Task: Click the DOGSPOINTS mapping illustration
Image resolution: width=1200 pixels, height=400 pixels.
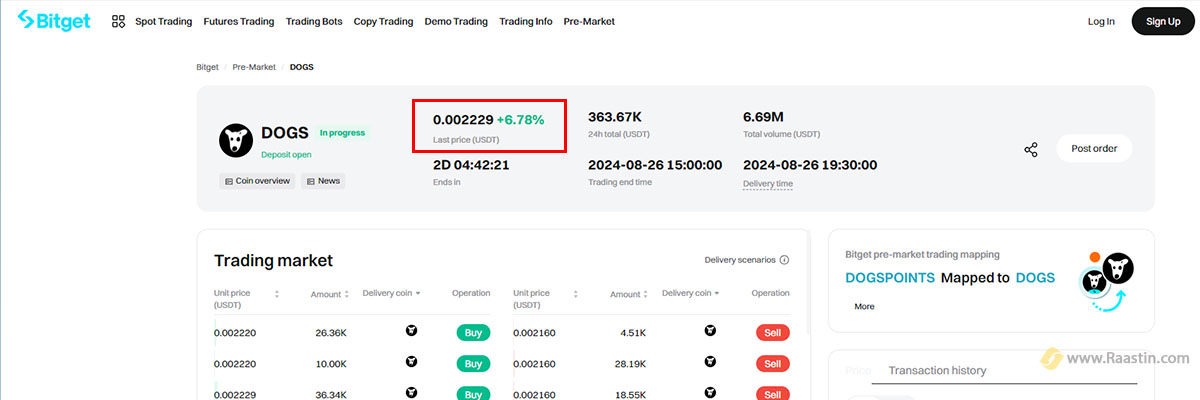Action: coord(1107,281)
